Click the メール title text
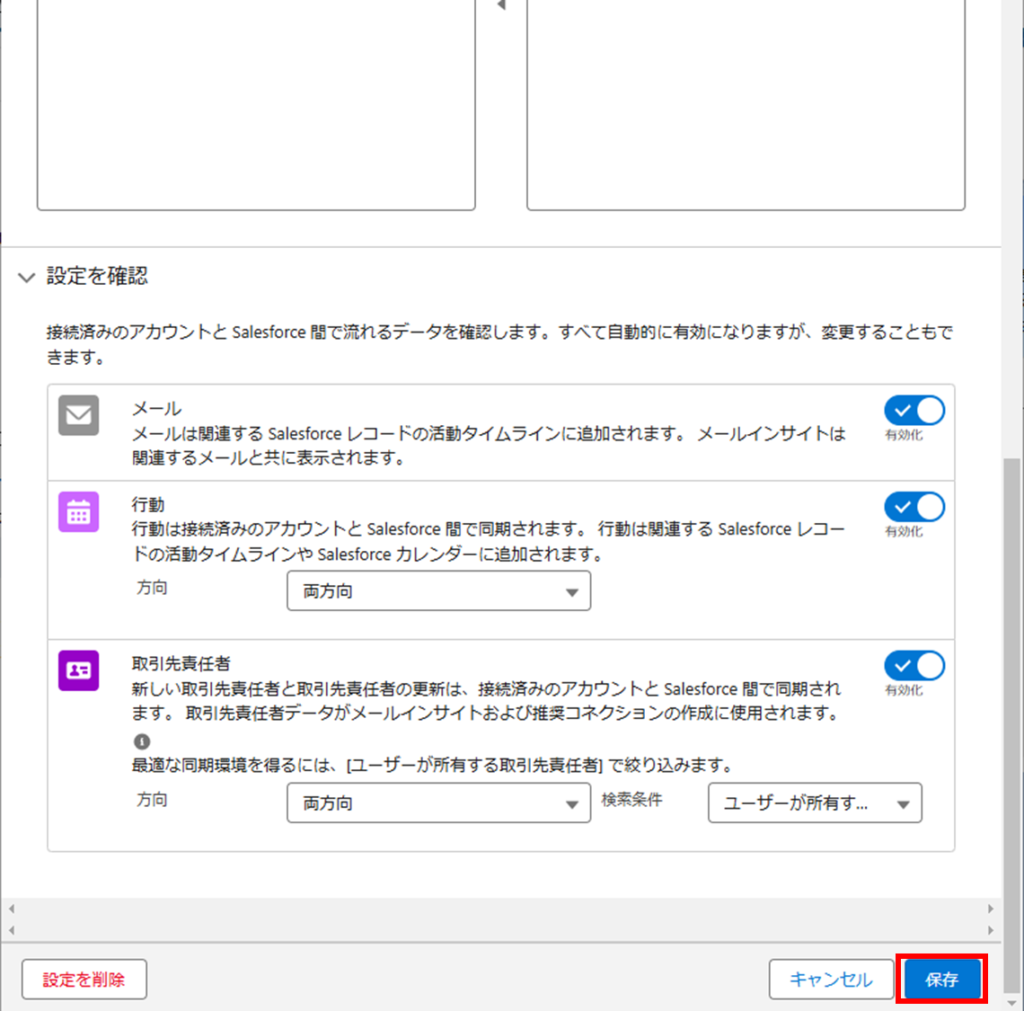The width and height of the screenshot is (1024, 1011). click(157, 409)
